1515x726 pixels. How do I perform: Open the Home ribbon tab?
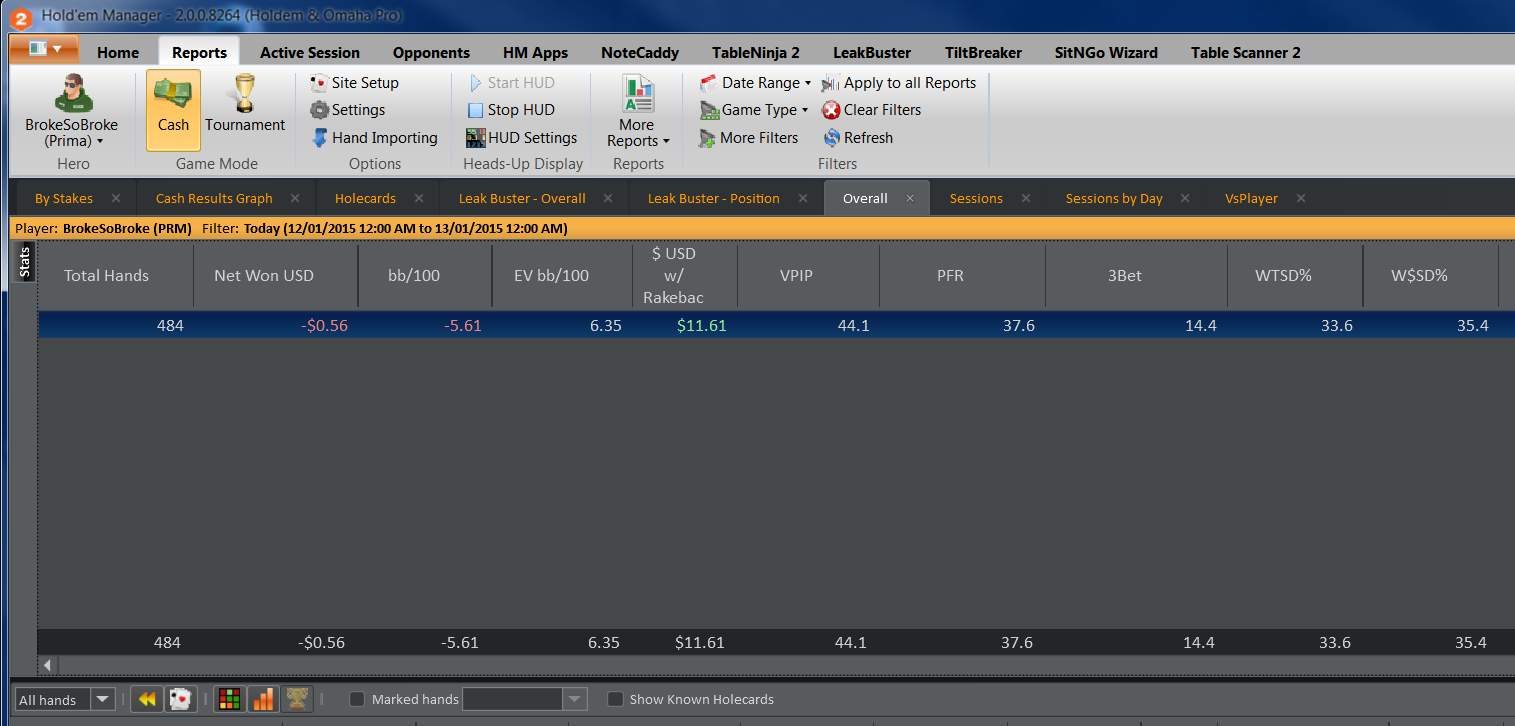click(x=118, y=52)
